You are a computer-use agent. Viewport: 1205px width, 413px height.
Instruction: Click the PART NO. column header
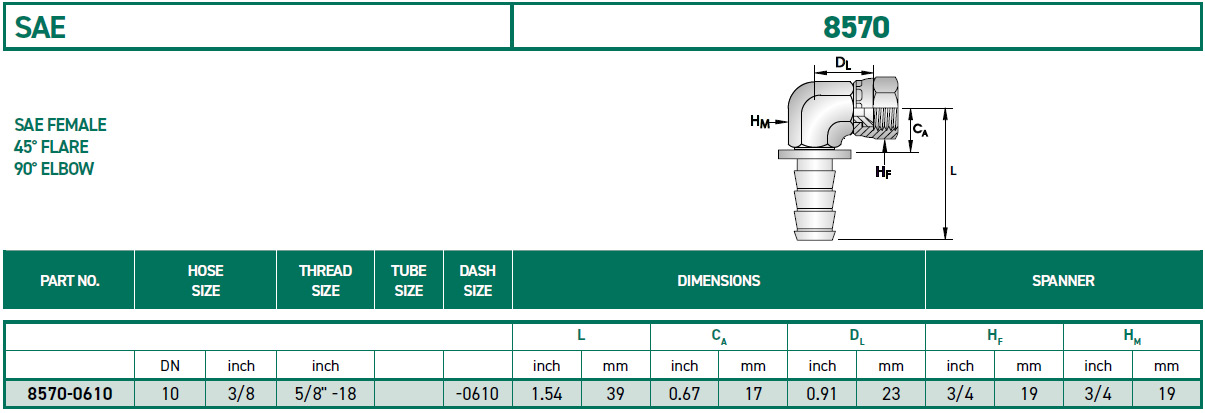[x=69, y=281]
